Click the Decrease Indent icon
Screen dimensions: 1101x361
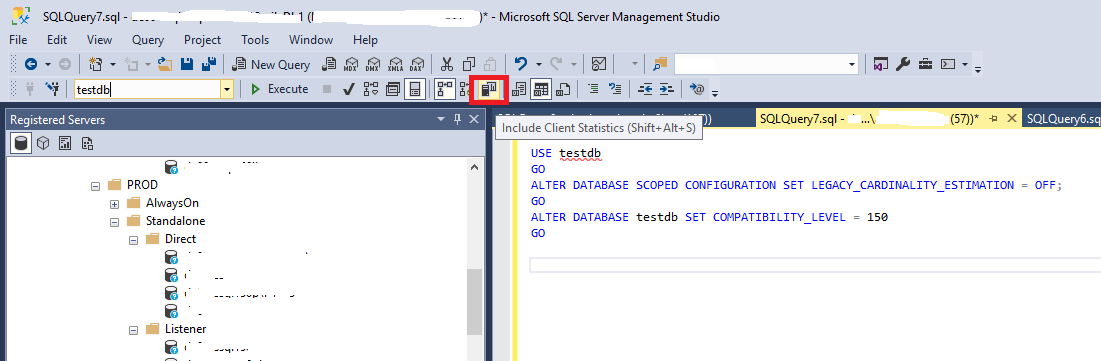click(644, 88)
